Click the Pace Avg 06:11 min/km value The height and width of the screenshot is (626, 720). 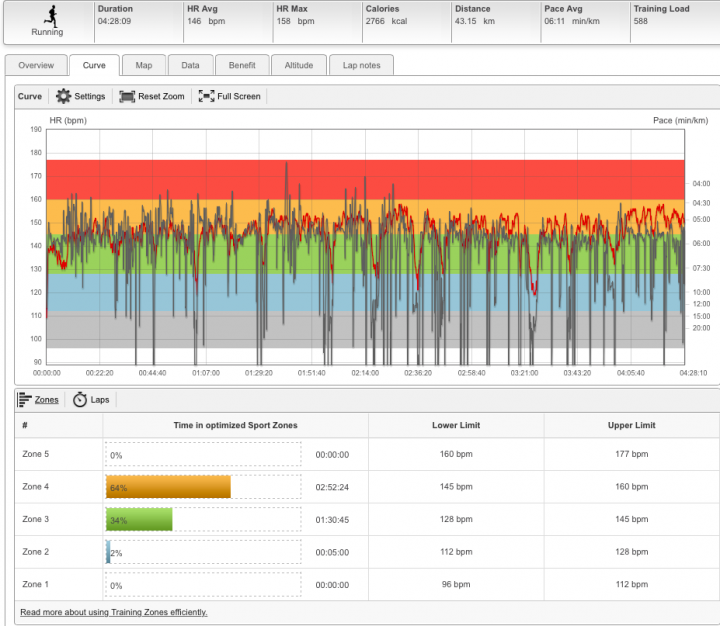(572, 21)
